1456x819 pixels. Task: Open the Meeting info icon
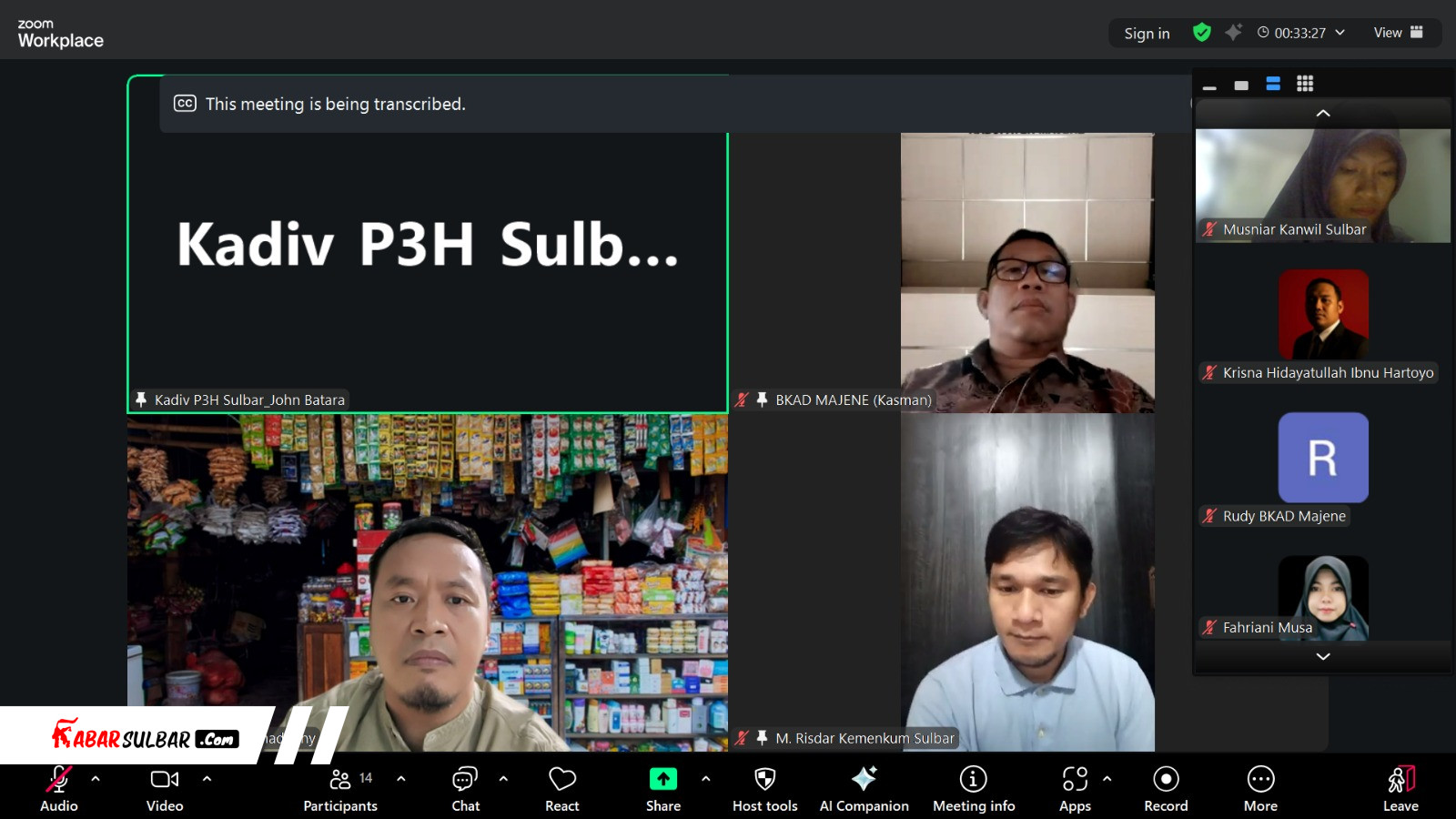click(973, 780)
